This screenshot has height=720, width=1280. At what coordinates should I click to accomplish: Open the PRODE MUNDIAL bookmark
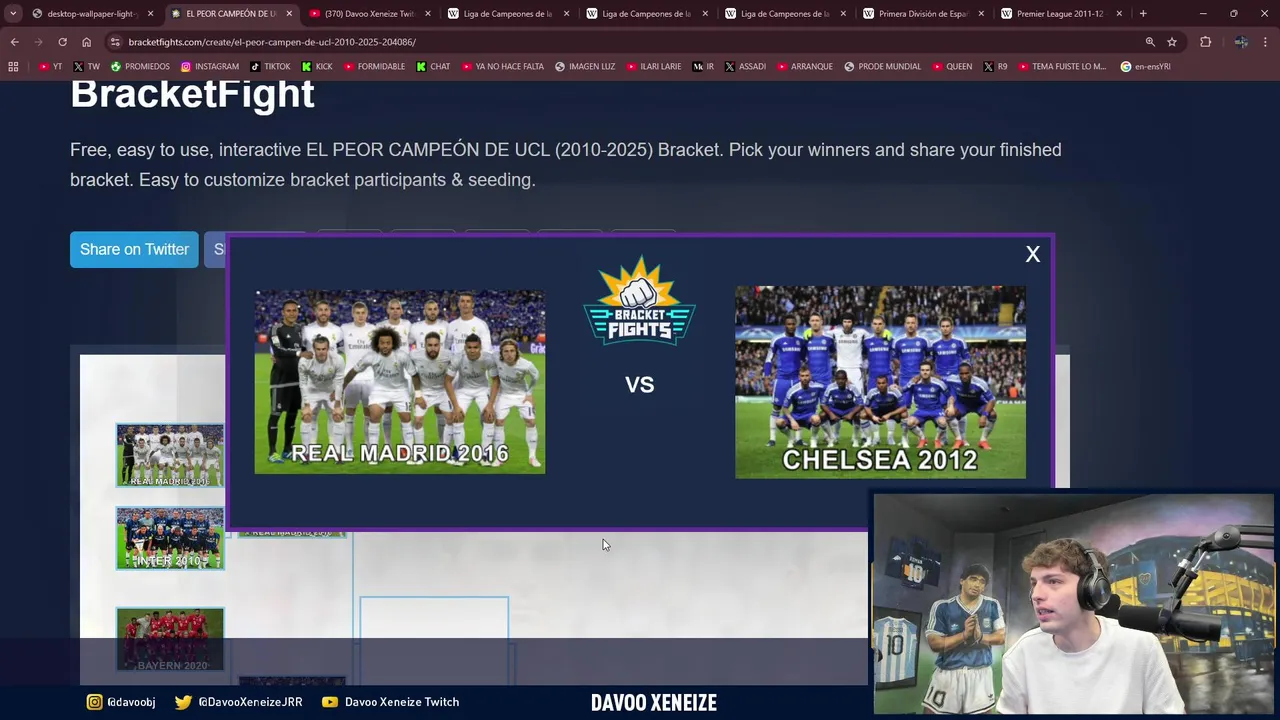point(882,67)
